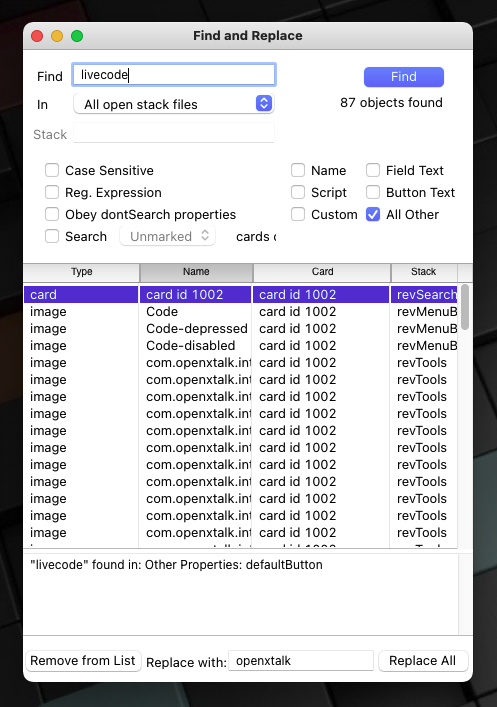The image size is (497, 707).
Task: Click the 87 objects found label
Action: pyautogui.click(x=391, y=103)
